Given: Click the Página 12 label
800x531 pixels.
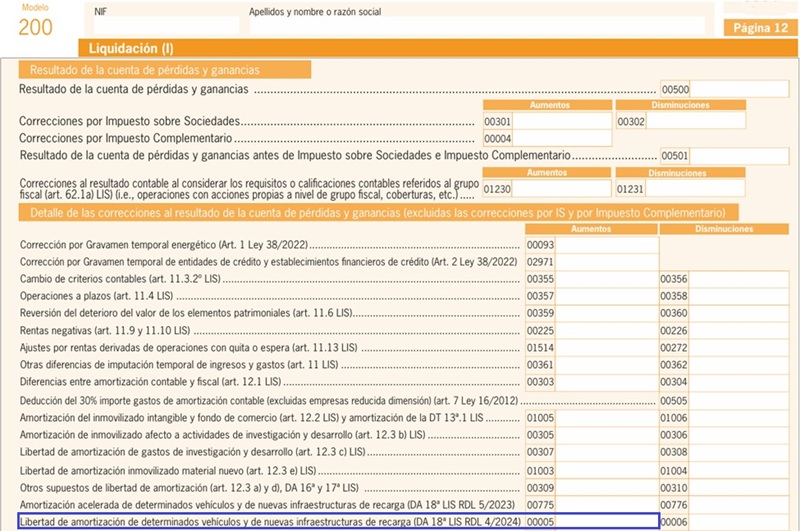Looking at the screenshot, I should click(x=760, y=28).
